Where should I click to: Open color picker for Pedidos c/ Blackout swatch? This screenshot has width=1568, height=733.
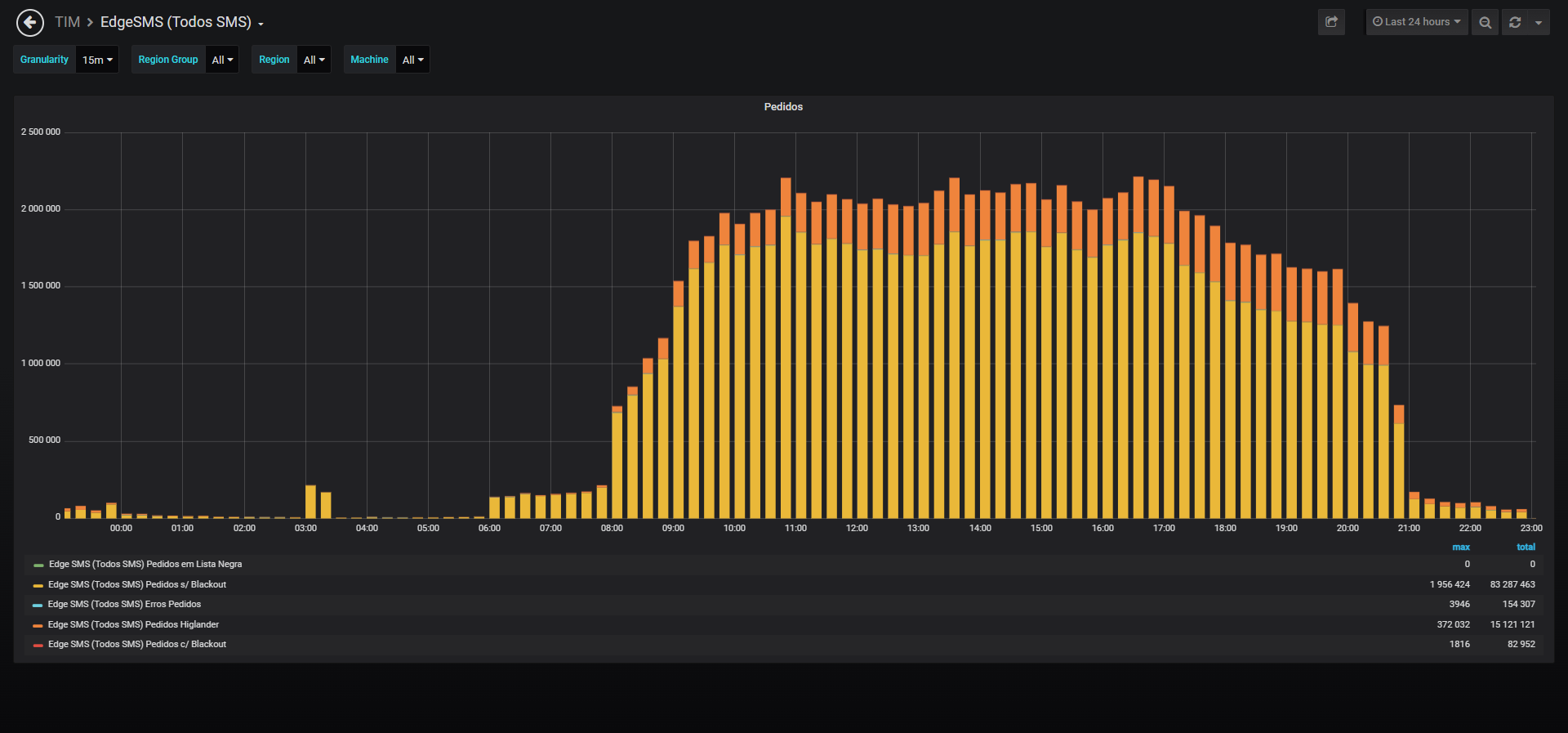tap(38, 645)
